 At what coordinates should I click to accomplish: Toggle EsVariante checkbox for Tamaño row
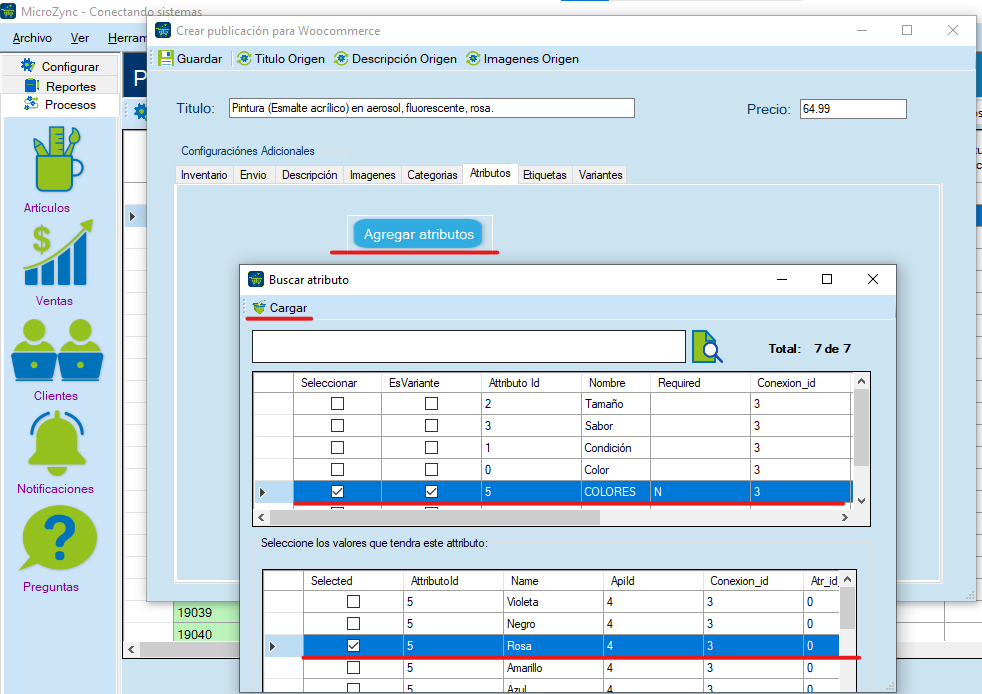tap(432, 403)
